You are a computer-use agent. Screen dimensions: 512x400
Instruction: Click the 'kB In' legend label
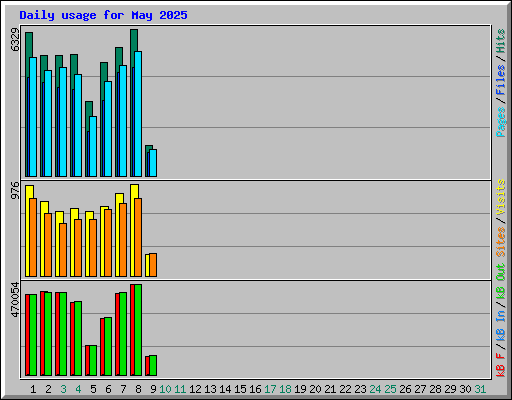(x=500, y=325)
